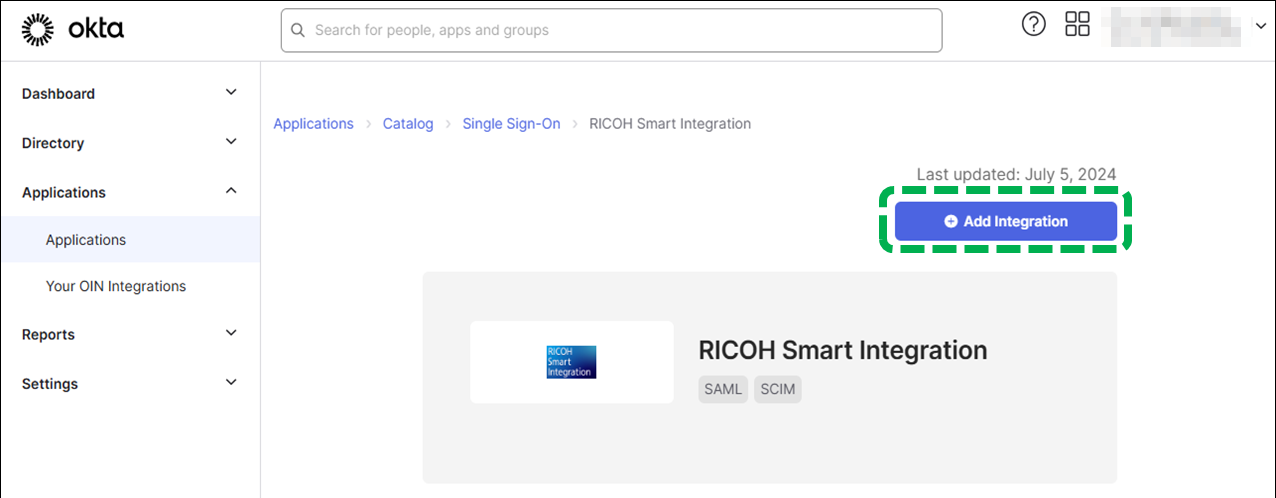
Task: Go to Catalog breadcrumb link
Action: (x=408, y=124)
